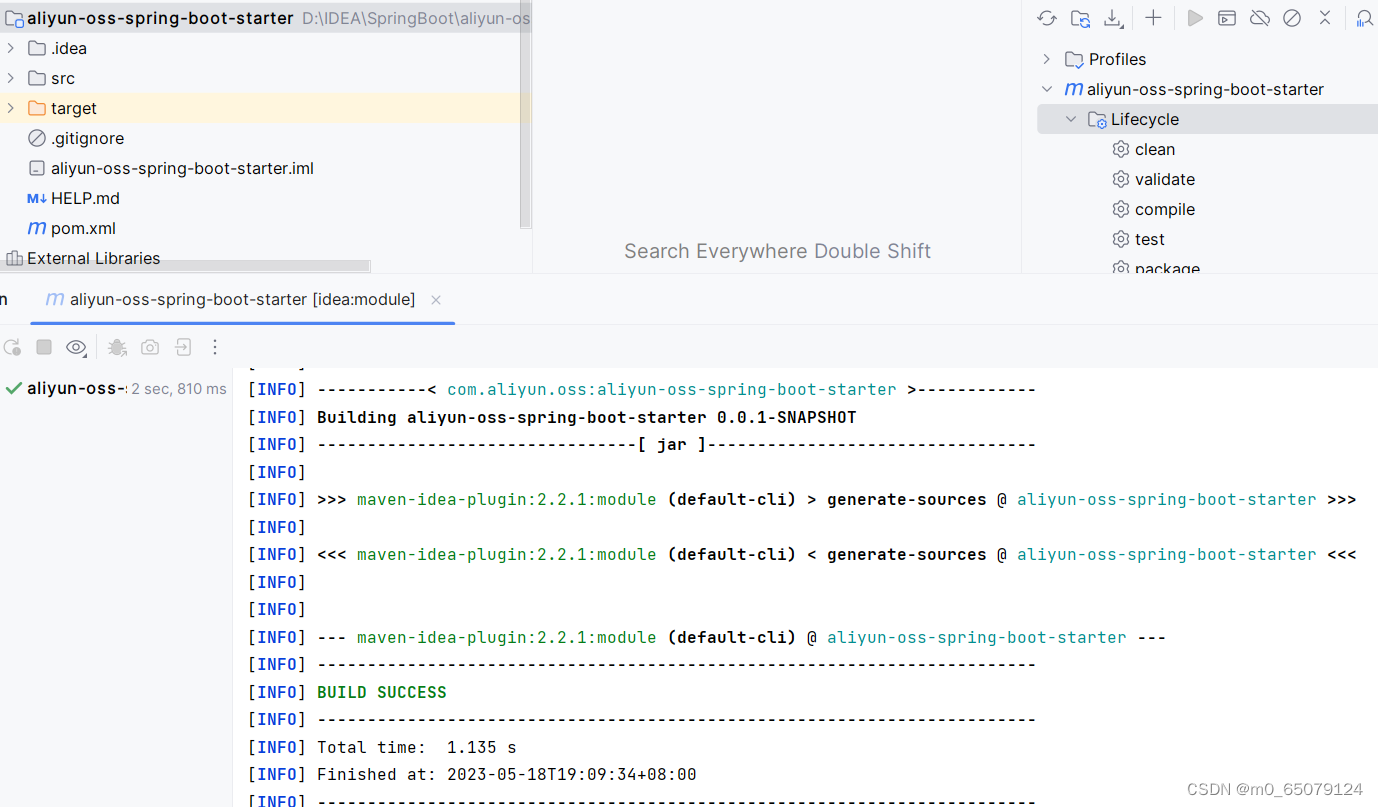The height and width of the screenshot is (807, 1378).
Task: Reload all Maven projects
Action: [1047, 18]
